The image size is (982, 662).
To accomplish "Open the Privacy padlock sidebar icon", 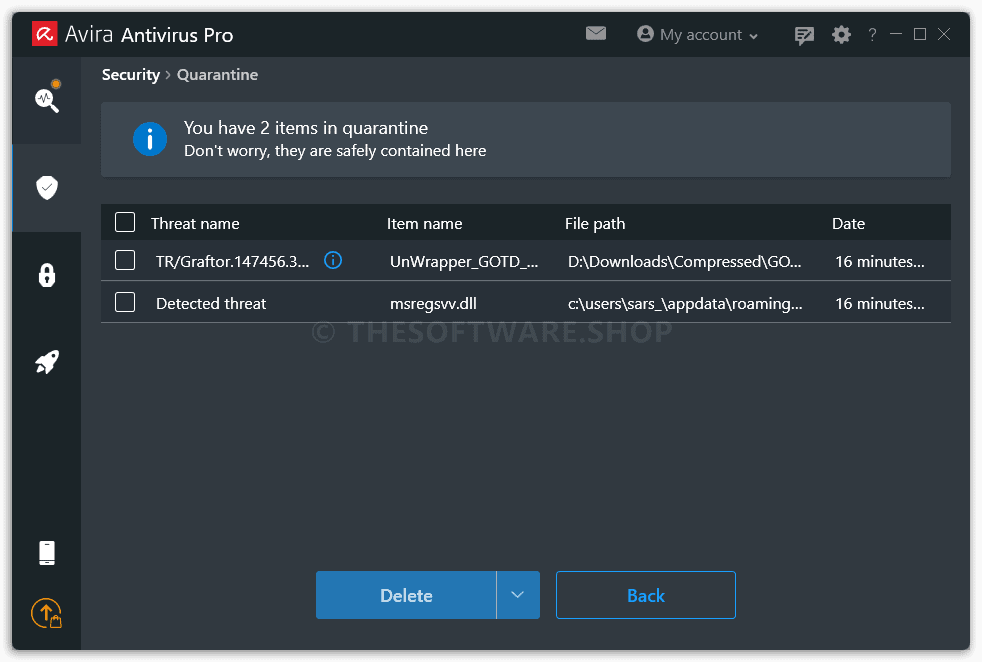I will pyautogui.click(x=47, y=274).
